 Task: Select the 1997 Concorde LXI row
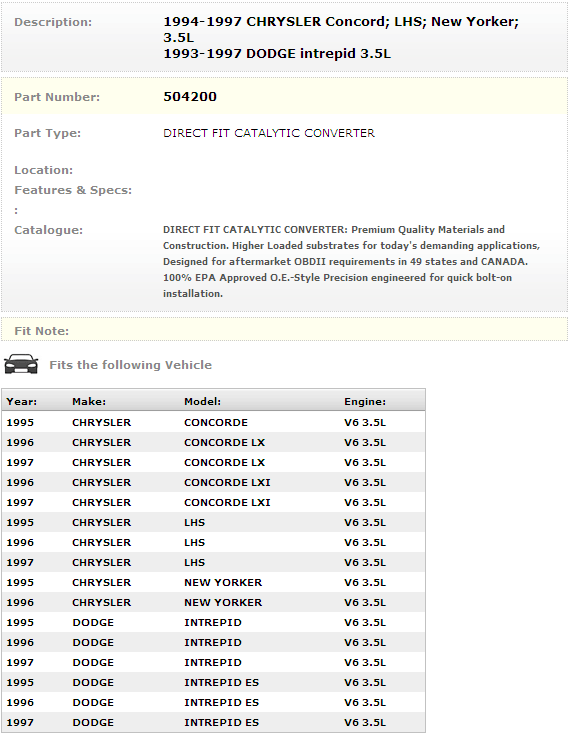pyautogui.click(x=213, y=503)
